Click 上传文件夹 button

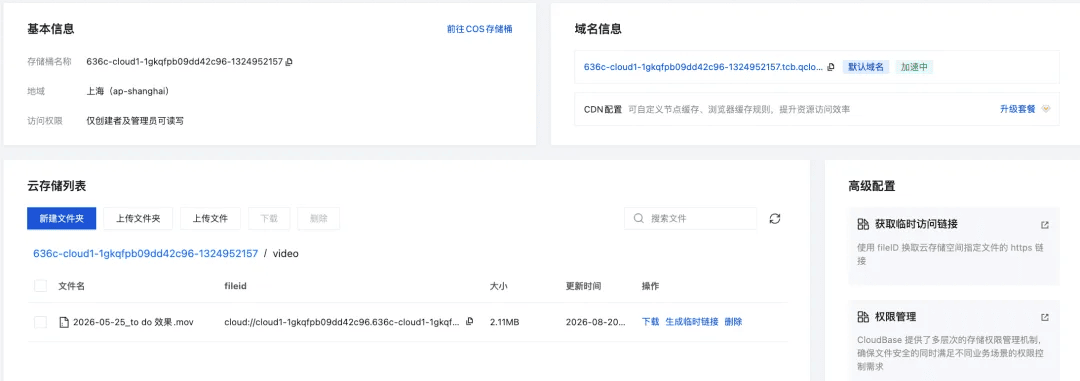click(x=138, y=218)
